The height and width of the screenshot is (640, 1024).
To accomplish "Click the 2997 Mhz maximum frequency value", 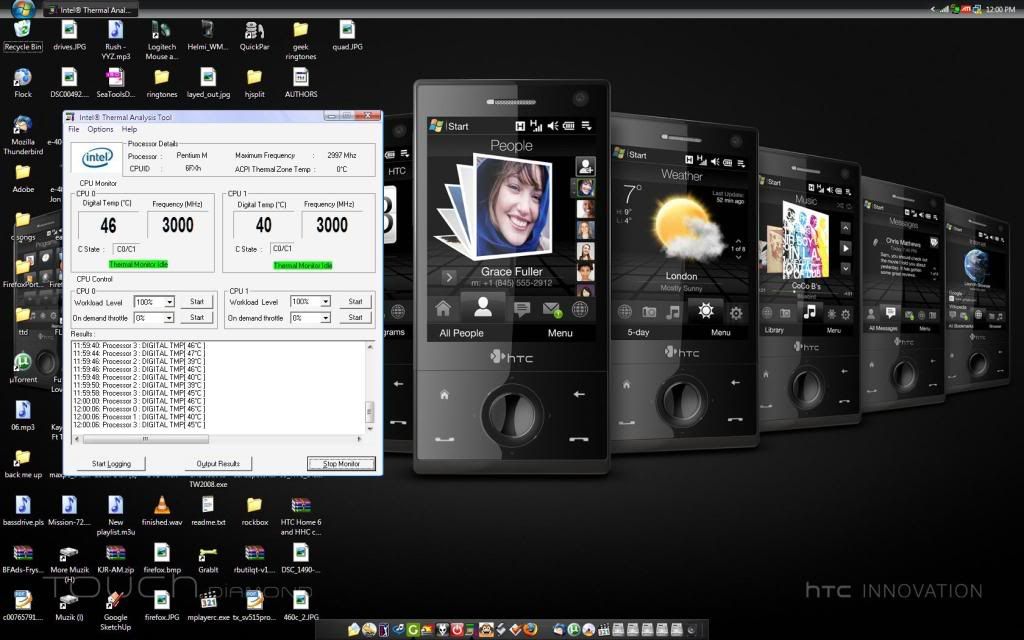I will (342, 155).
